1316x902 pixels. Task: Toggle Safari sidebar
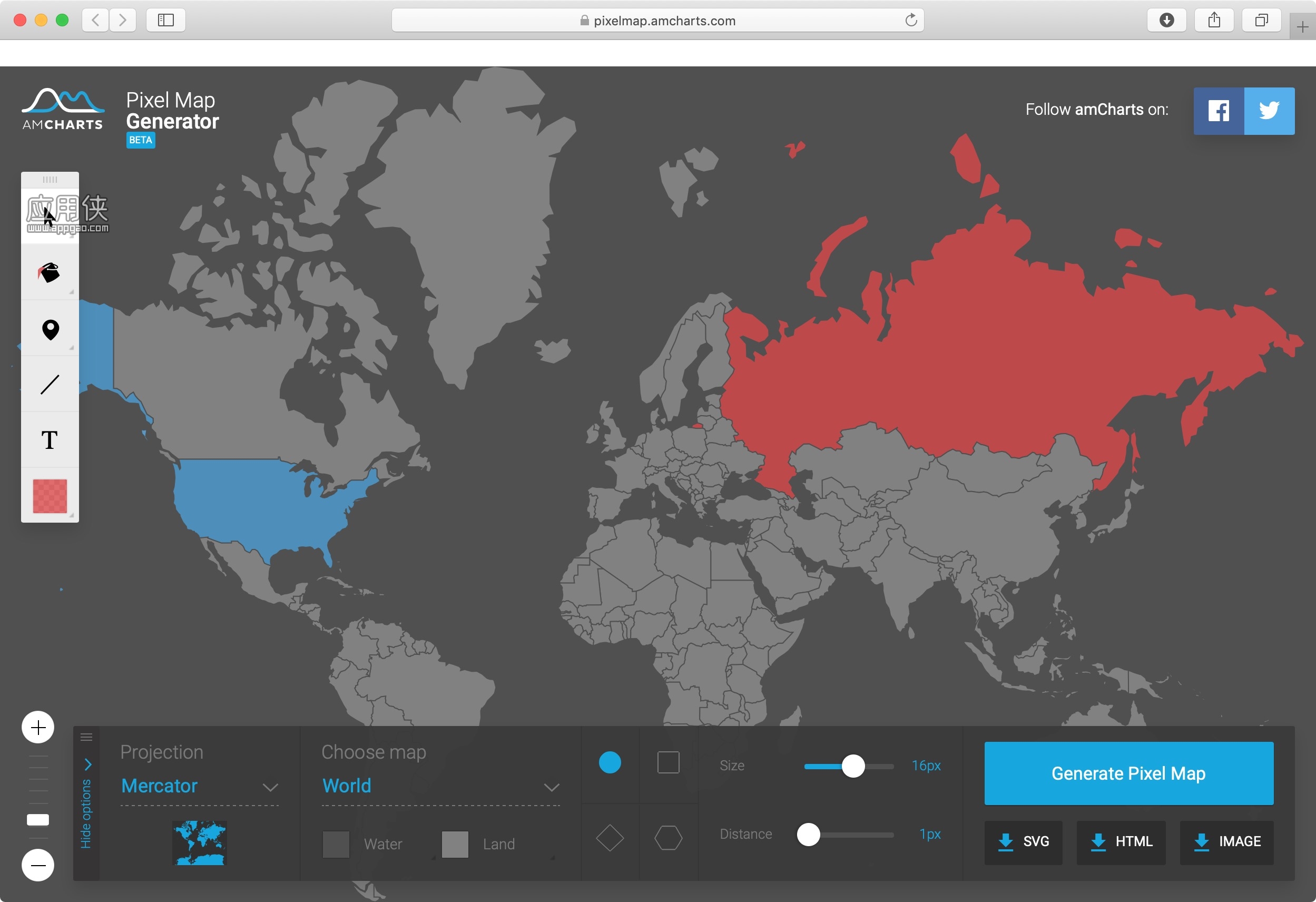pos(165,21)
